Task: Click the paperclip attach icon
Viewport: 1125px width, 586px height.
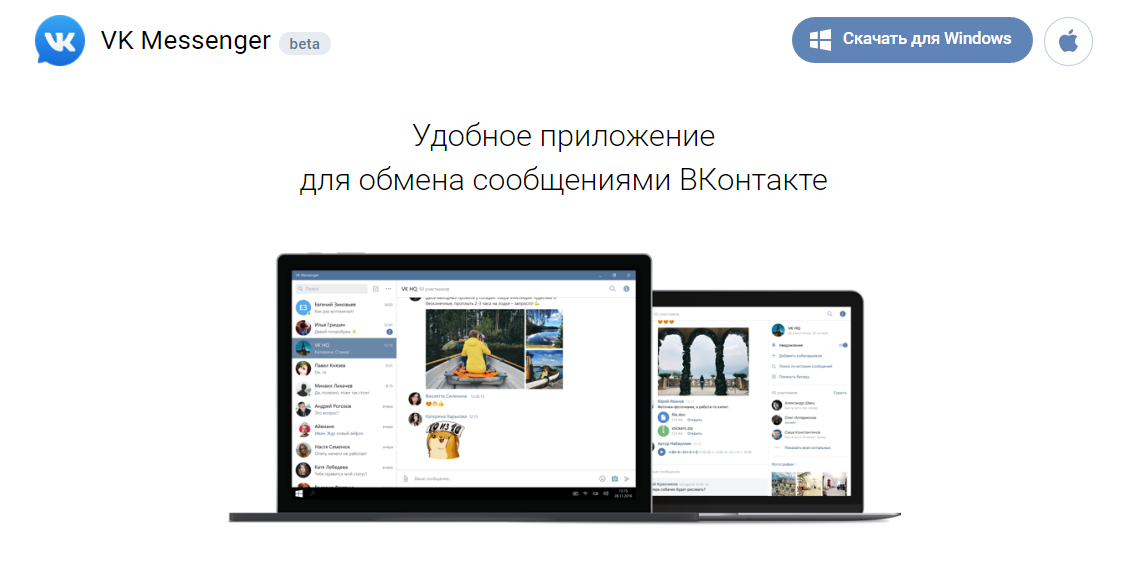Action: tap(407, 478)
